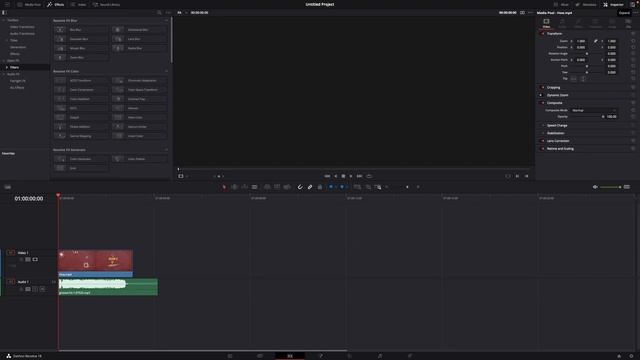
Task: Open the Media Pool panel
Action: [29, 4]
